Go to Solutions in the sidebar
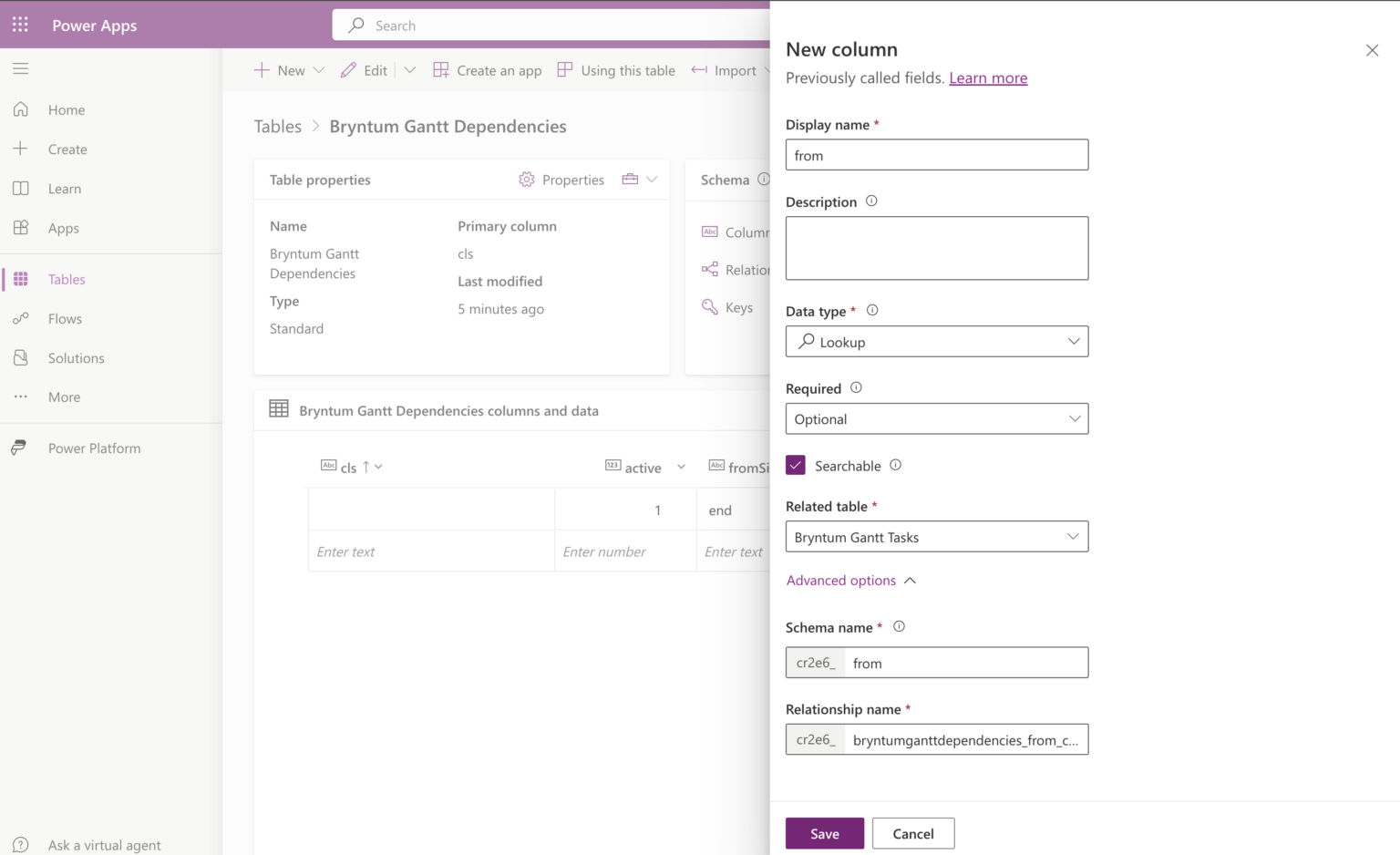The image size is (1400, 855). (x=76, y=358)
